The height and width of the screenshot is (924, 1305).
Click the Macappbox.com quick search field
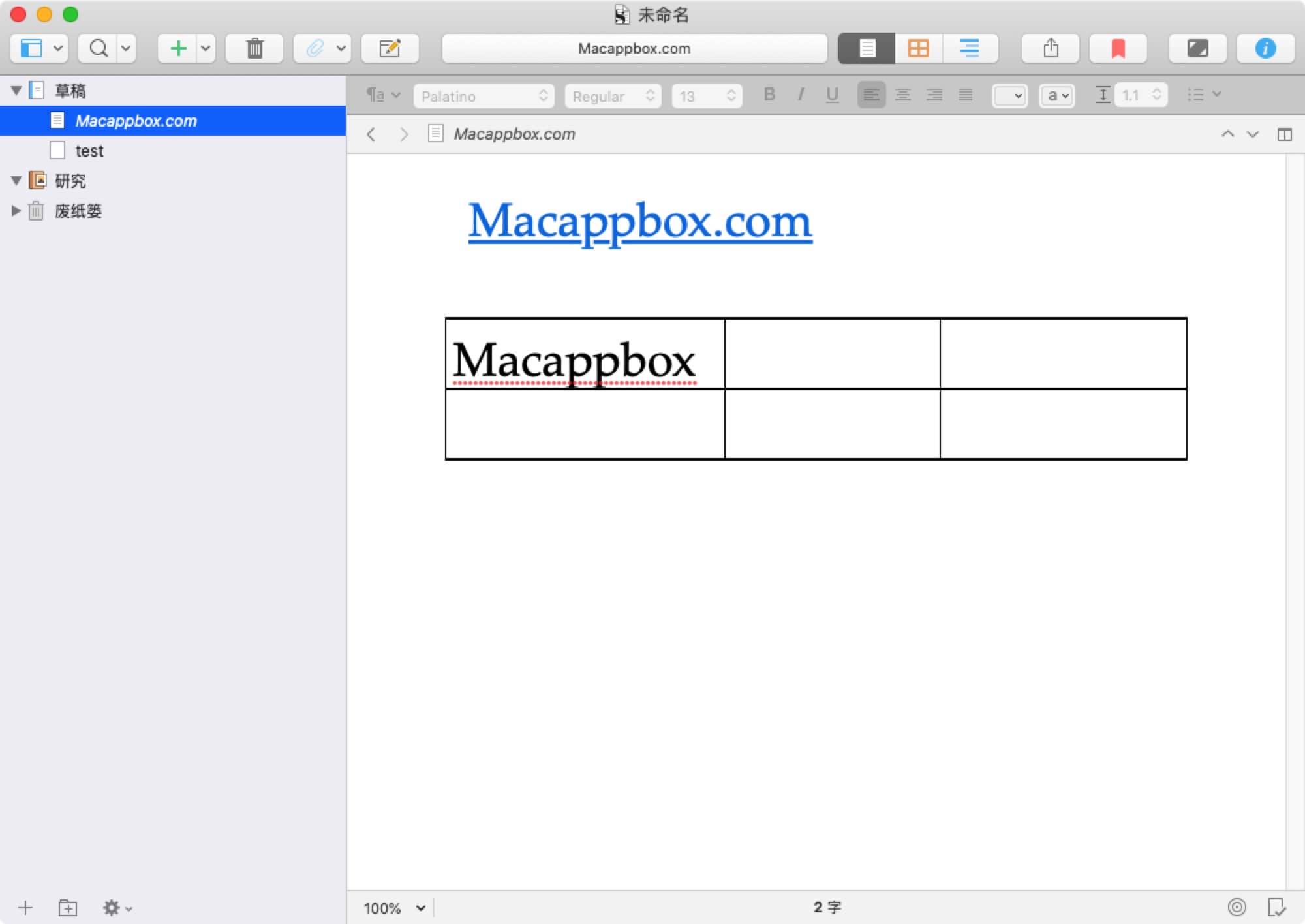(634, 48)
